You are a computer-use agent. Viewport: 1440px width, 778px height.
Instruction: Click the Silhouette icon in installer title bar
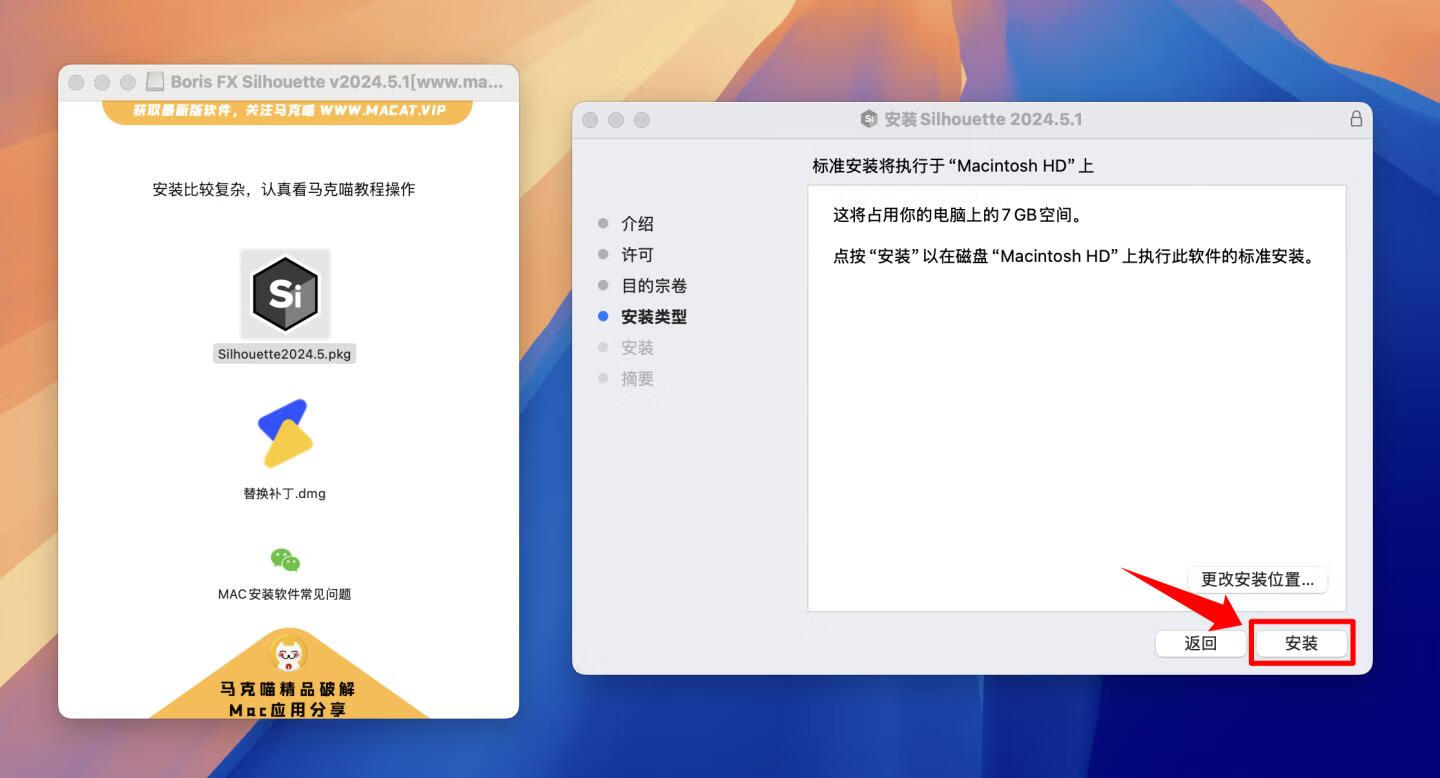(869, 119)
